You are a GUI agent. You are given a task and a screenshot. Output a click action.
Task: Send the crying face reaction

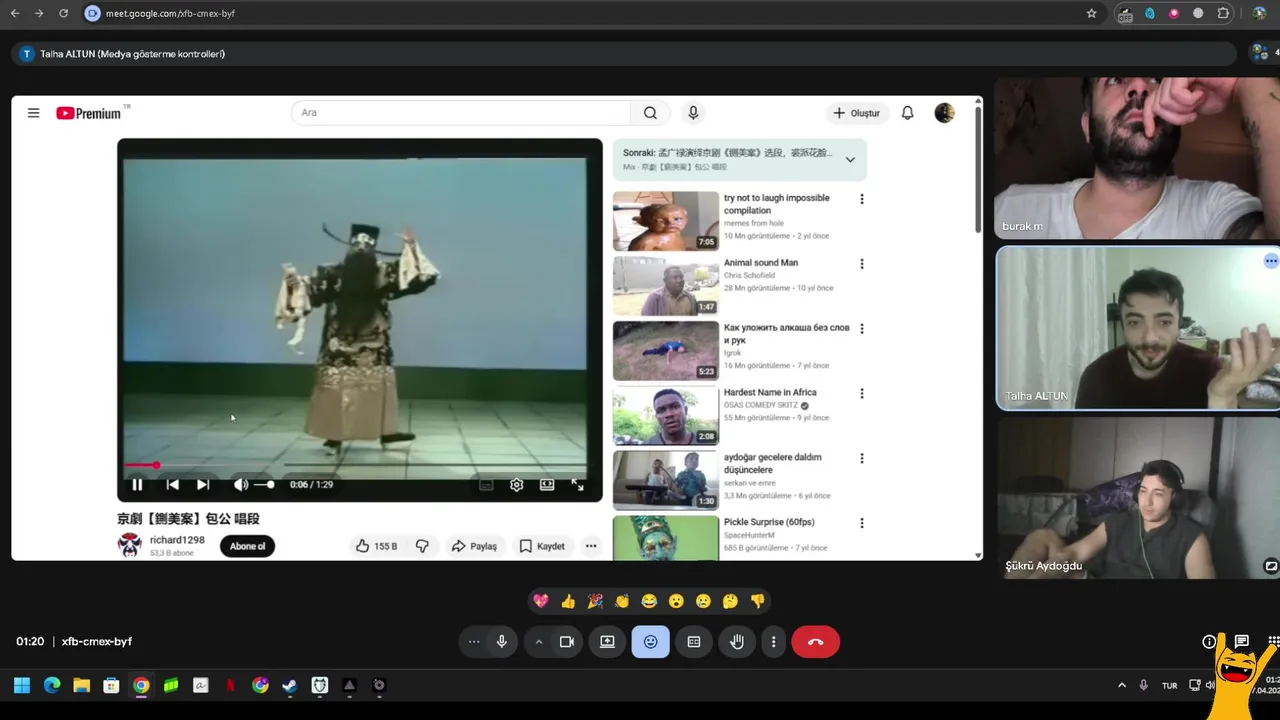703,601
